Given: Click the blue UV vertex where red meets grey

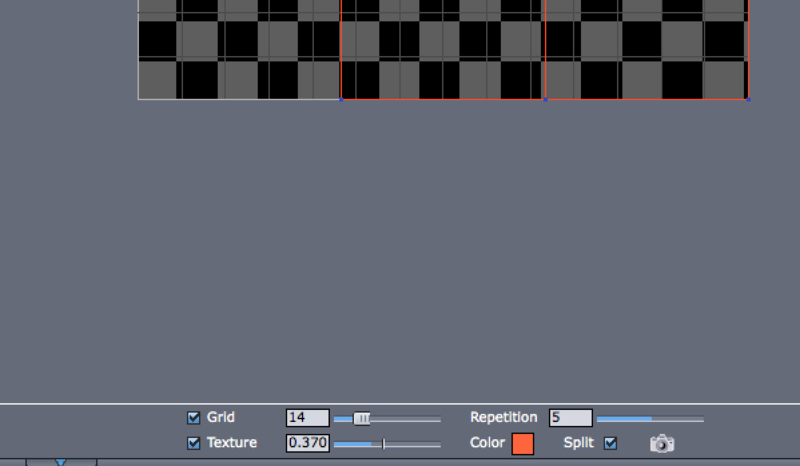Looking at the screenshot, I should 341,100.
